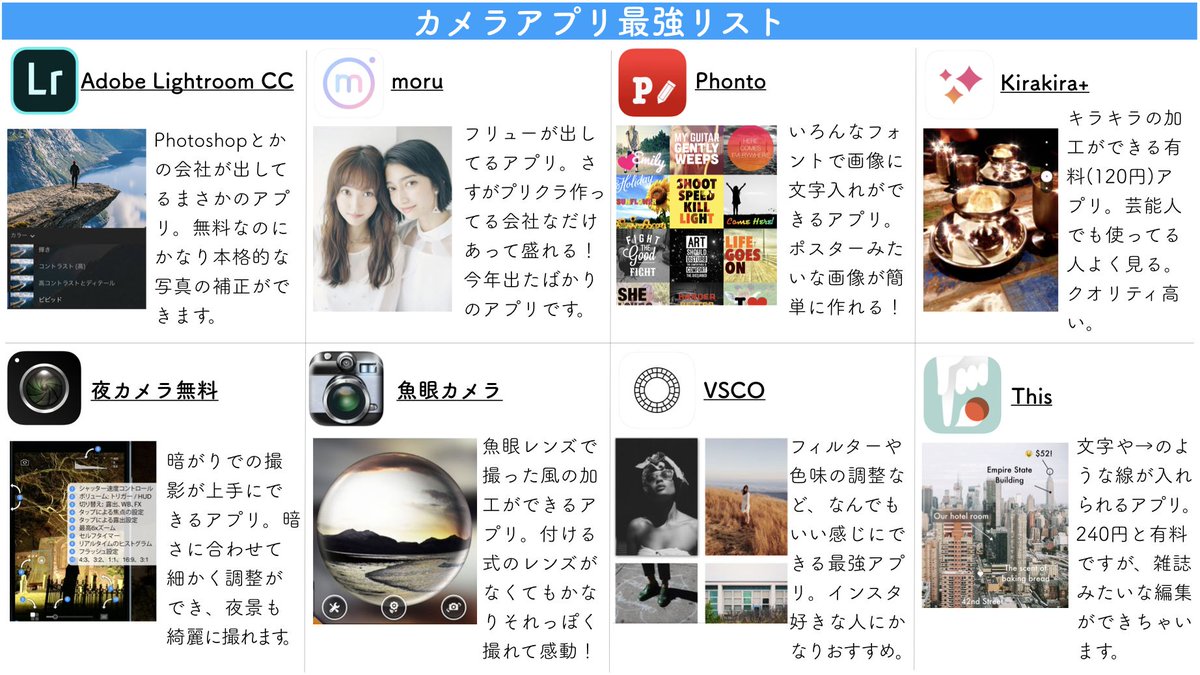Click the VSCO golden field photo
Image resolution: width=1200 pixels, height=675 pixels.
pos(746,496)
